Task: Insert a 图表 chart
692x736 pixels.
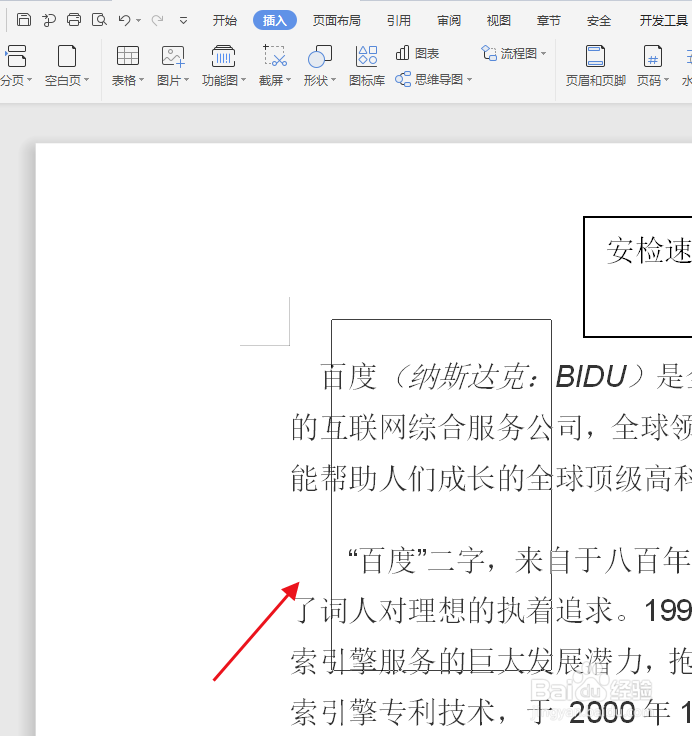Action: [x=417, y=54]
